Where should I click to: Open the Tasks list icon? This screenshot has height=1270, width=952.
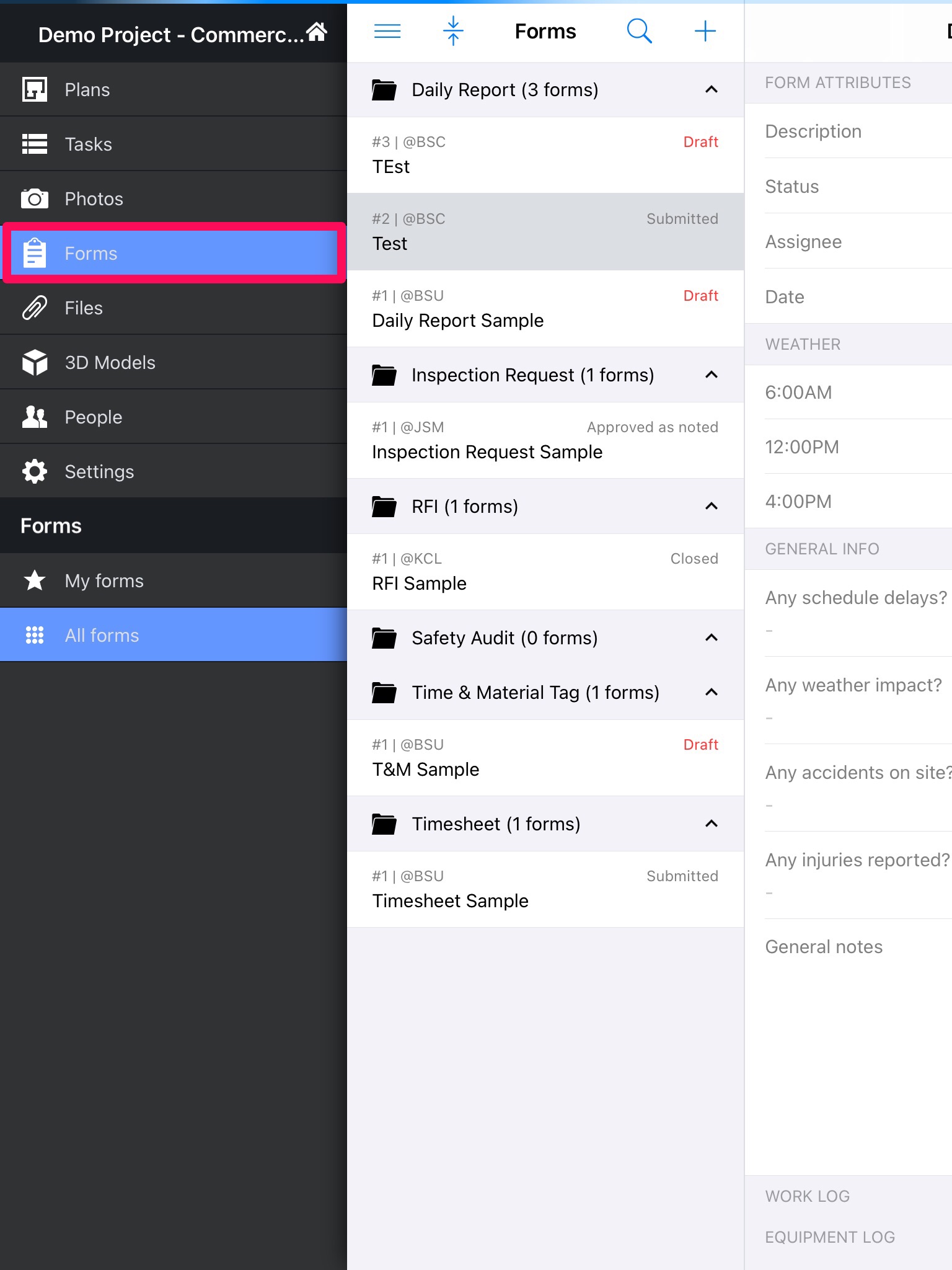pyautogui.click(x=35, y=144)
